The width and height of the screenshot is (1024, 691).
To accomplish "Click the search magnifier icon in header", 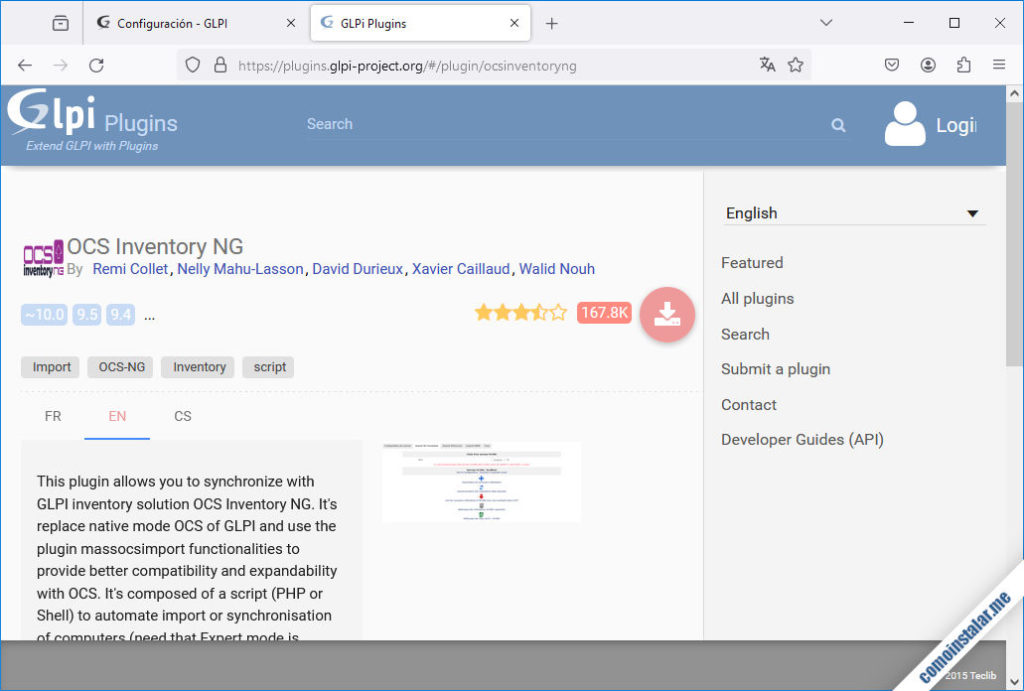I will coord(838,125).
